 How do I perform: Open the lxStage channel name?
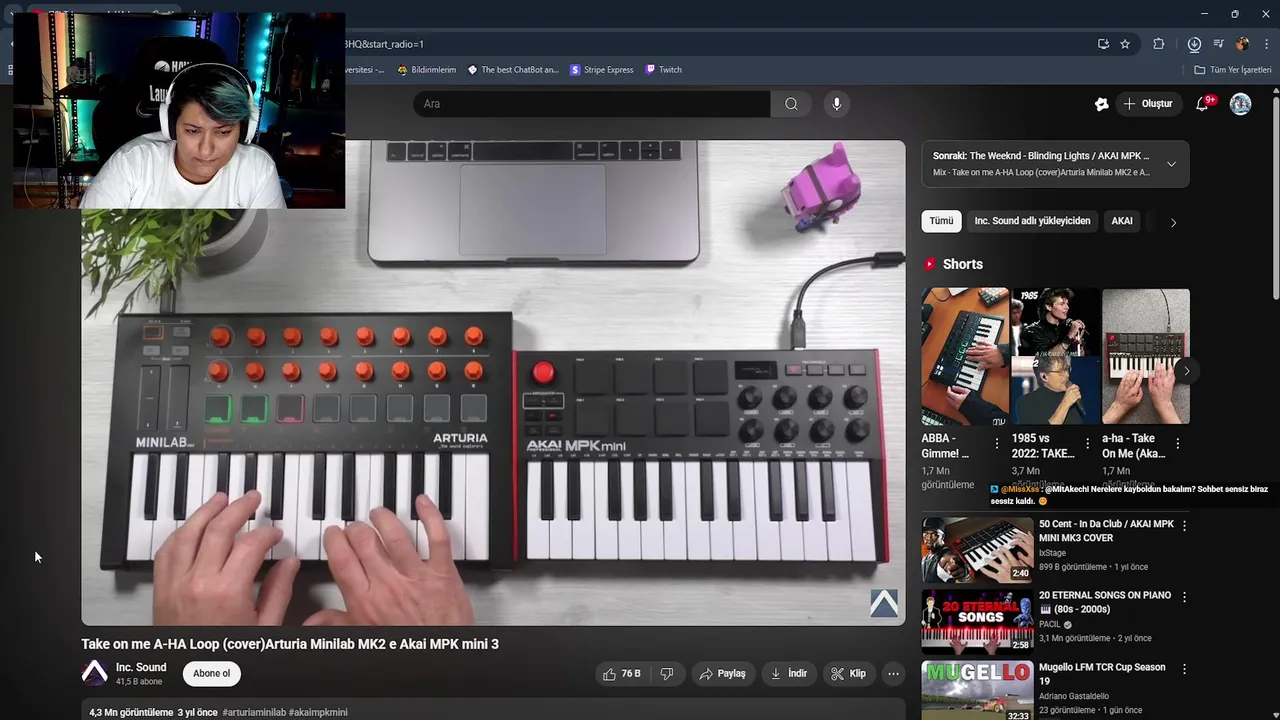(x=1052, y=553)
